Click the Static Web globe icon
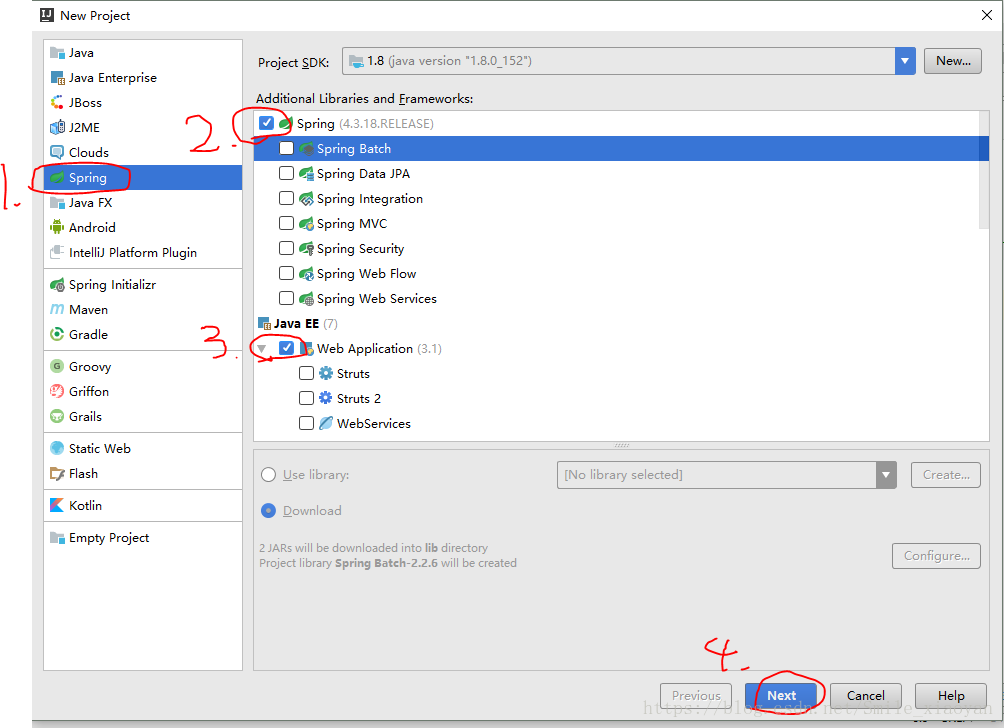Viewport: 1004px width, 728px height. pos(57,448)
